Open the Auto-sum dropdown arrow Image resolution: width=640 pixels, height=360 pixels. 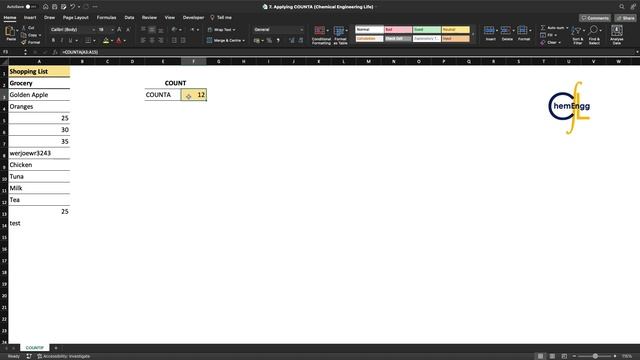567,28
